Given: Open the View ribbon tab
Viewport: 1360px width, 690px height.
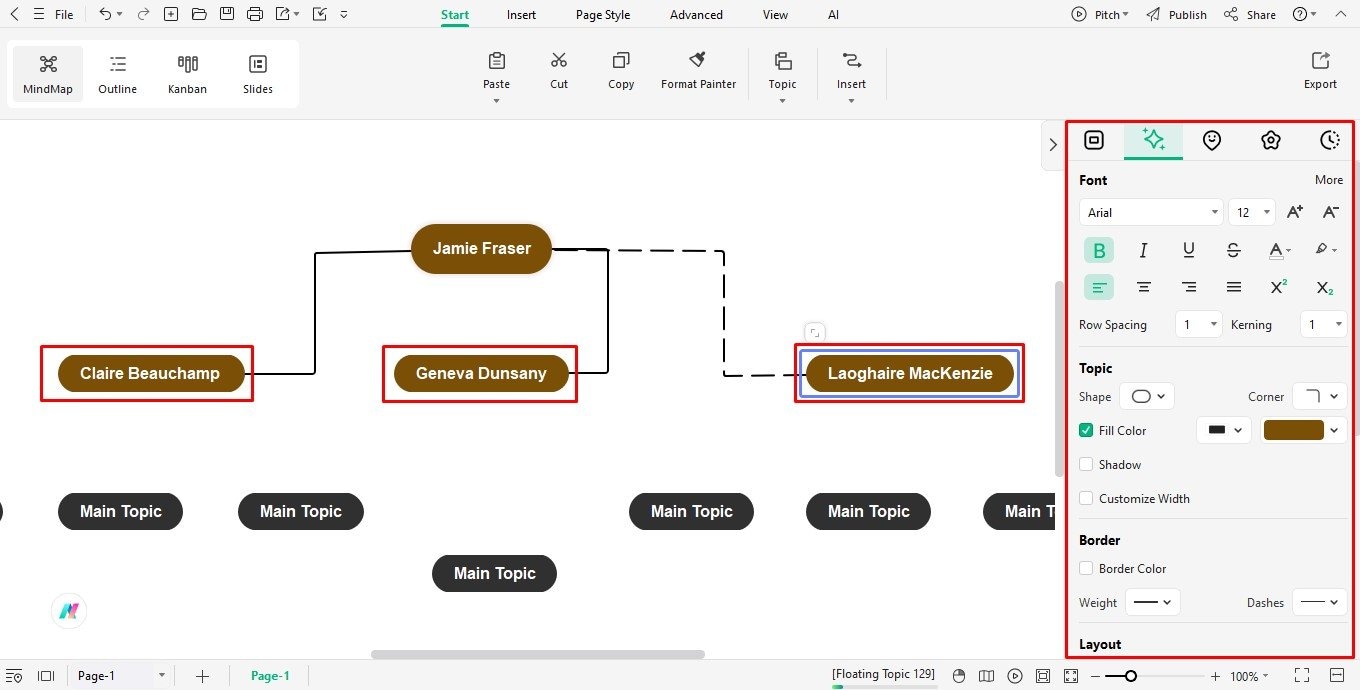Looking at the screenshot, I should 775,15.
